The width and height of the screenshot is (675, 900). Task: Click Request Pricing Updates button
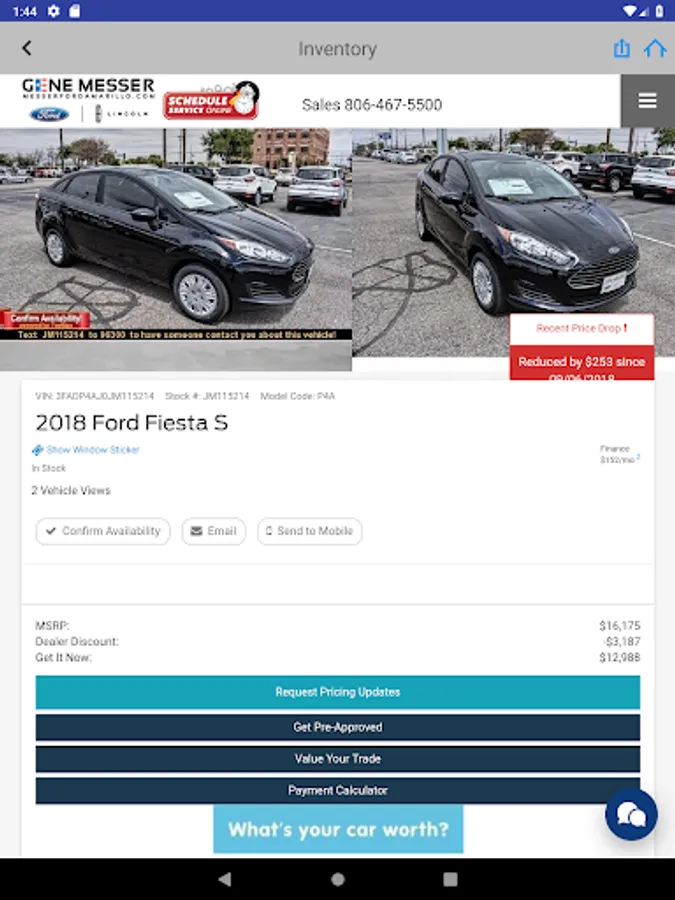tap(338, 692)
